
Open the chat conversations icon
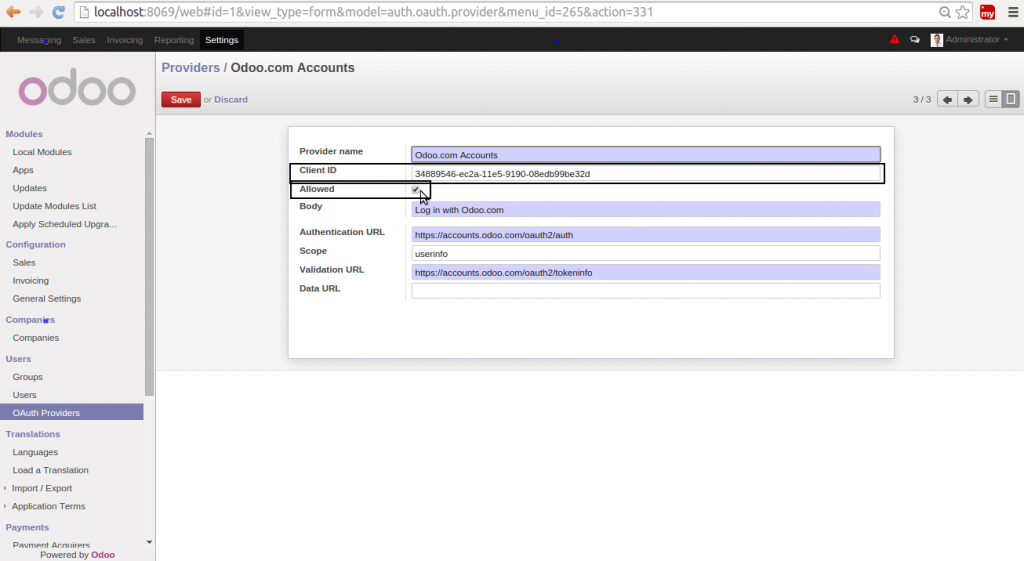(914, 40)
